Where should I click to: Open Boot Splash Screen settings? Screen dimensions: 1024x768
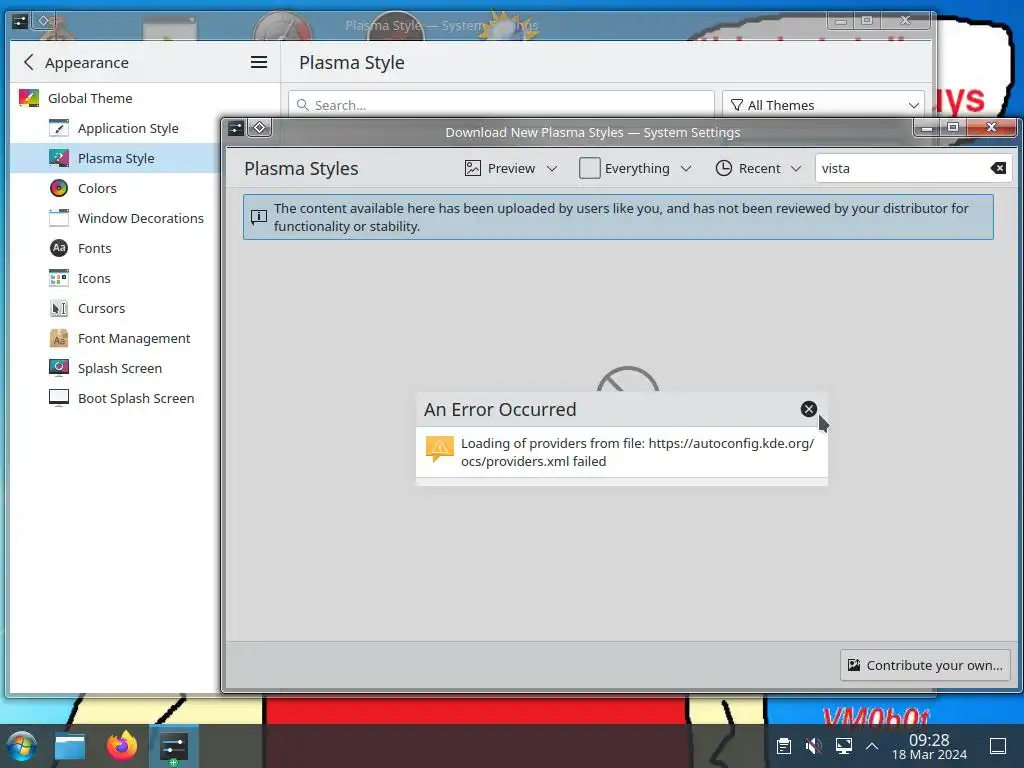point(118,398)
